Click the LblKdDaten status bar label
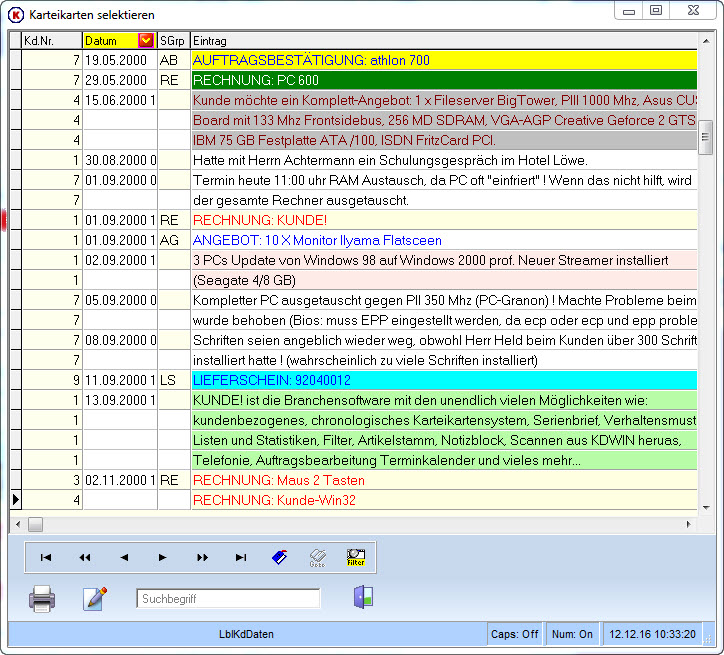Screen dimensions: 724x655 pos(246,634)
